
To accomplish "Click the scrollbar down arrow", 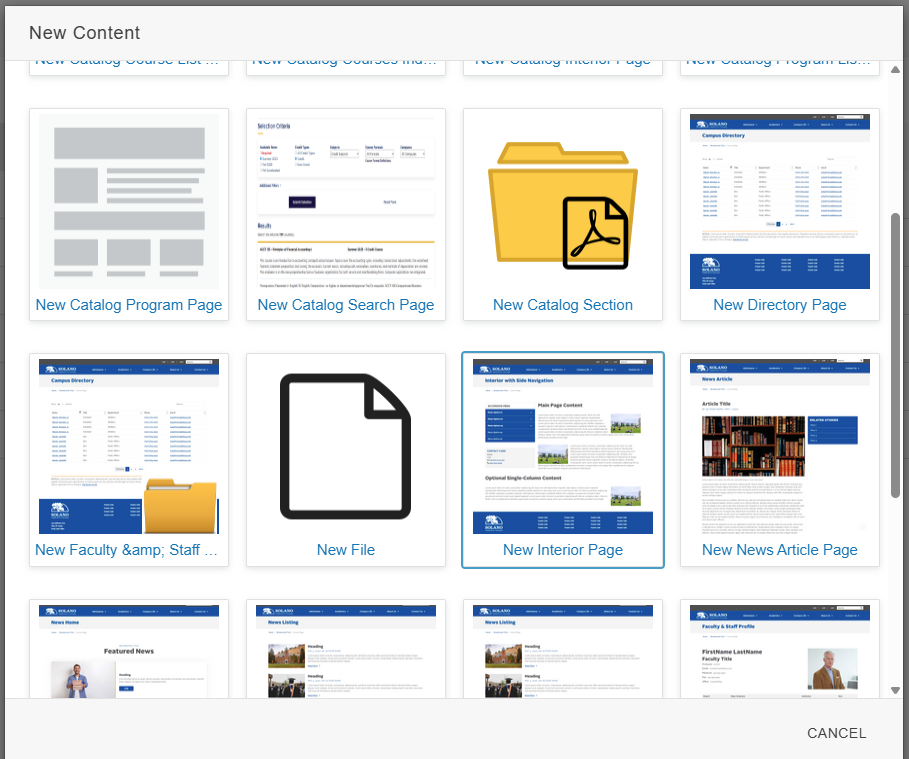I will pos(895,691).
